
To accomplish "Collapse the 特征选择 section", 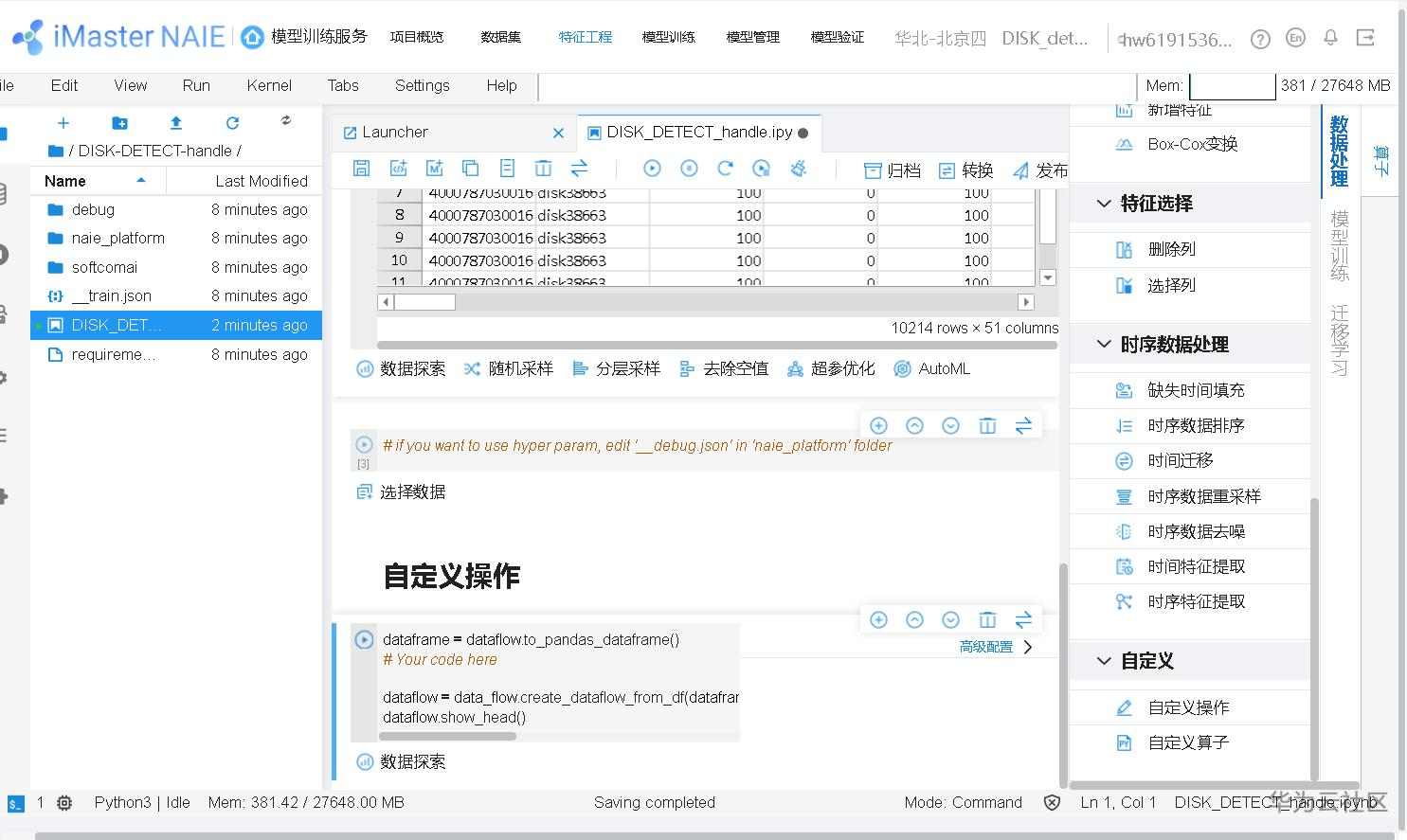I will click(1104, 204).
